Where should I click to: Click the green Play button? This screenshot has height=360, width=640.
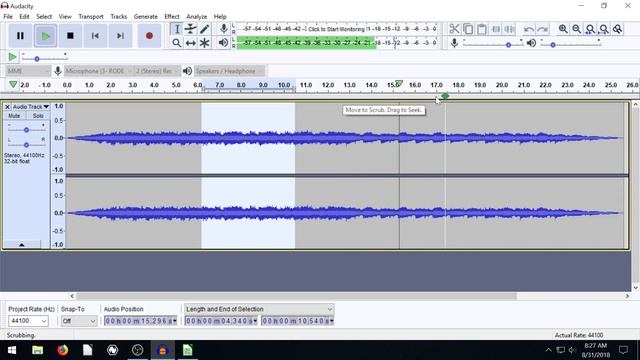coord(45,36)
